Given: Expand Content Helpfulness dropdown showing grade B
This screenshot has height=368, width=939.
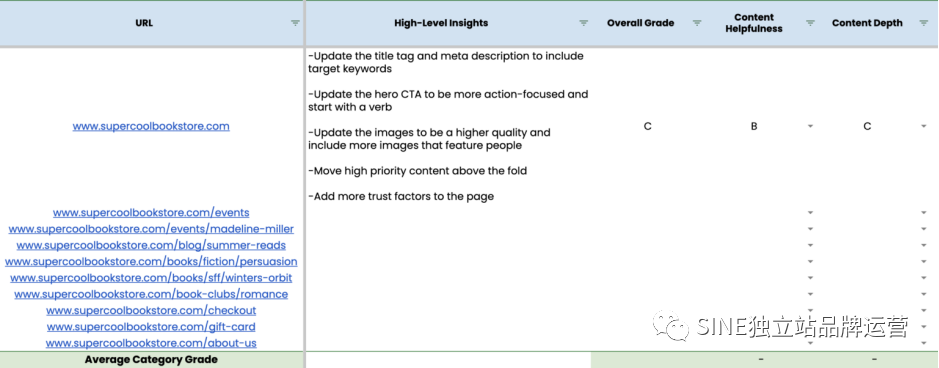Looking at the screenshot, I should (810, 126).
